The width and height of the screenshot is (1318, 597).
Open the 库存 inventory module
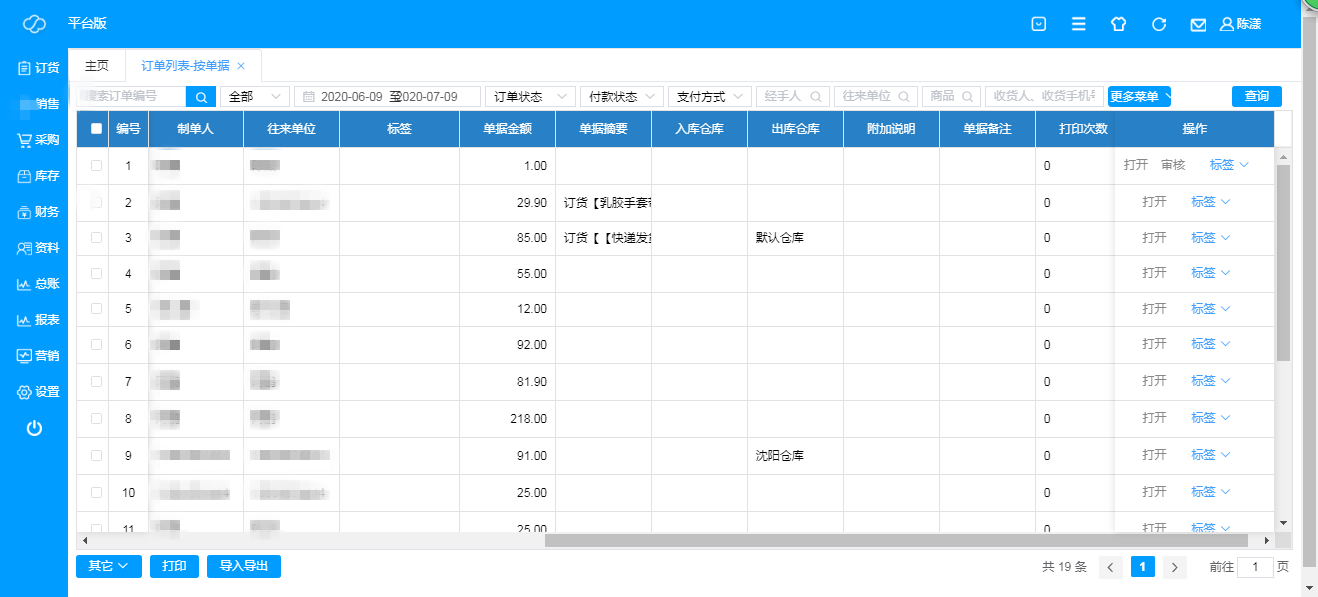coord(38,176)
